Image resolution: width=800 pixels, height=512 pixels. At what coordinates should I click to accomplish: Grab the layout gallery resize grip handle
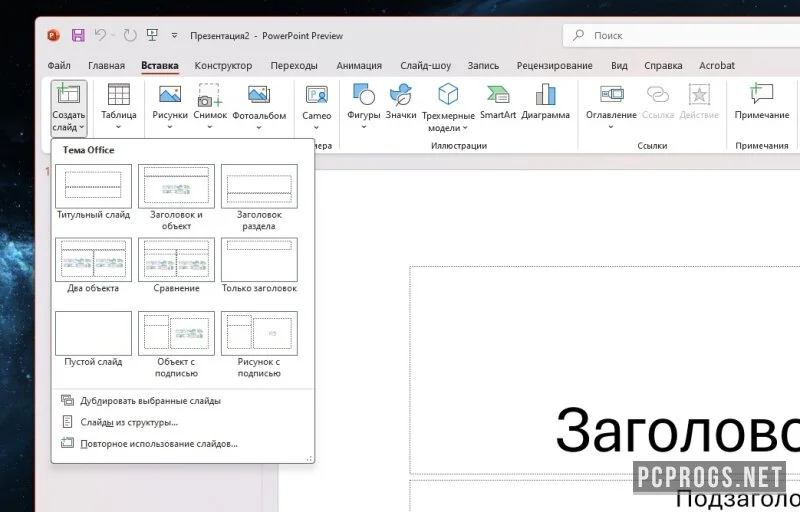(309, 459)
